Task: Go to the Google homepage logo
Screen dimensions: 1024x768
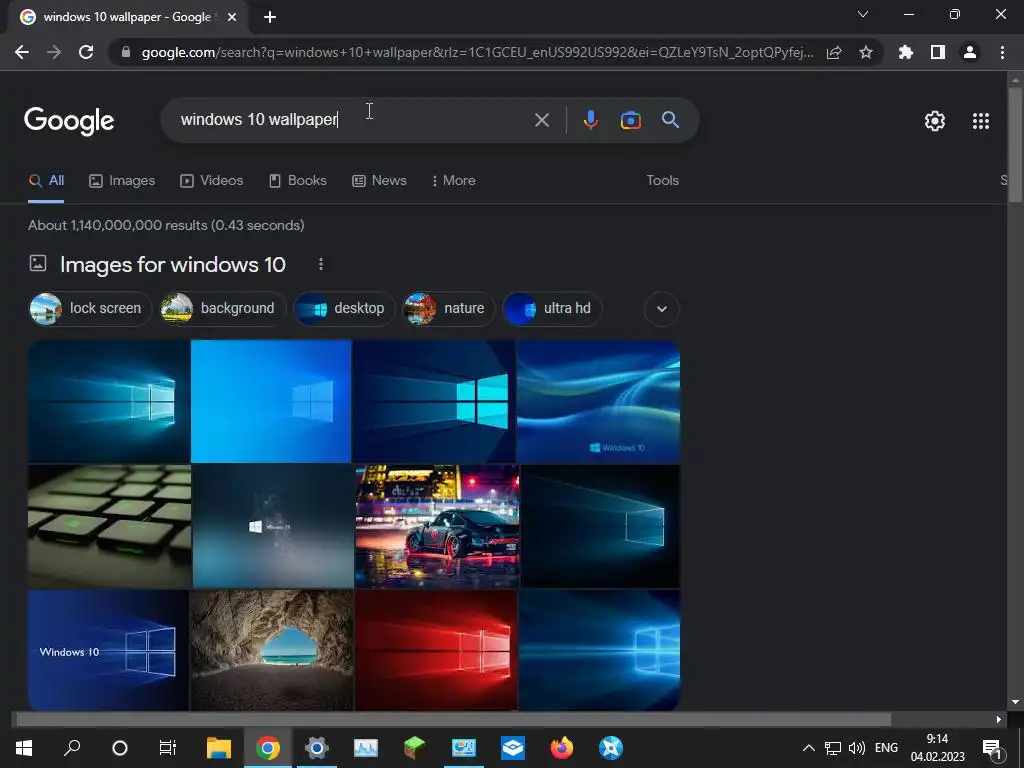Action: coord(69,121)
